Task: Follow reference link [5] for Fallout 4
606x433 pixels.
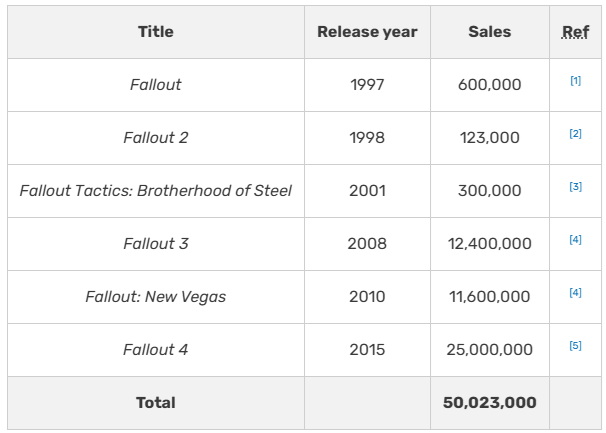Action: [575, 346]
